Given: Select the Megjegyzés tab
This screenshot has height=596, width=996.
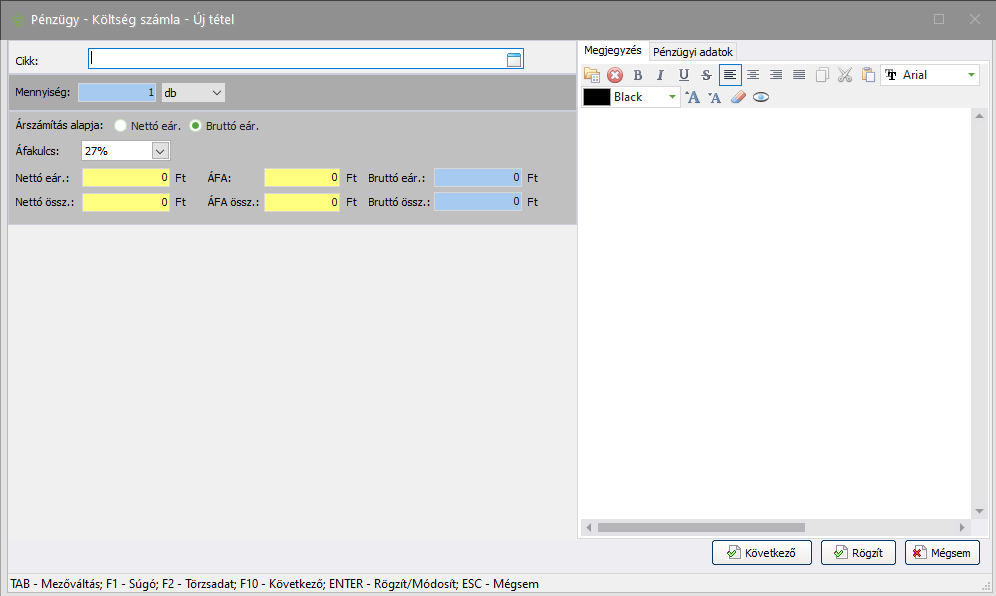Looking at the screenshot, I should click(x=613, y=50).
